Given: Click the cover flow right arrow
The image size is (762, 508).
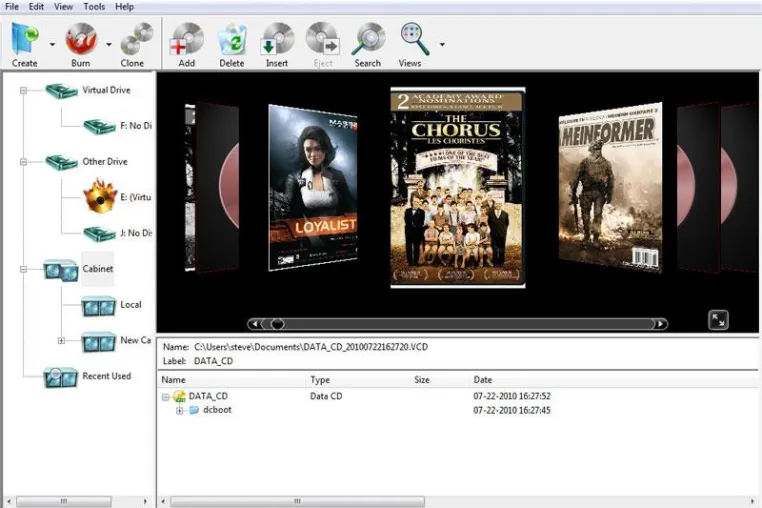Looking at the screenshot, I should tap(661, 324).
